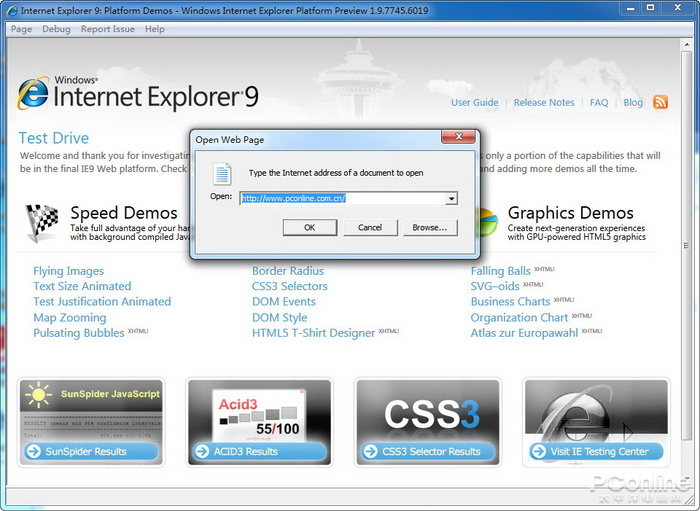Viewport: 700px width, 511px height.
Task: Click the Test Drive heading
Action: [54, 138]
